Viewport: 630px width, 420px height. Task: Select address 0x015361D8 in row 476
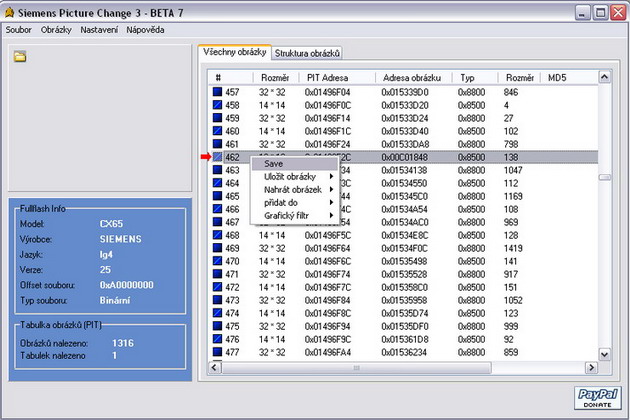click(405, 339)
